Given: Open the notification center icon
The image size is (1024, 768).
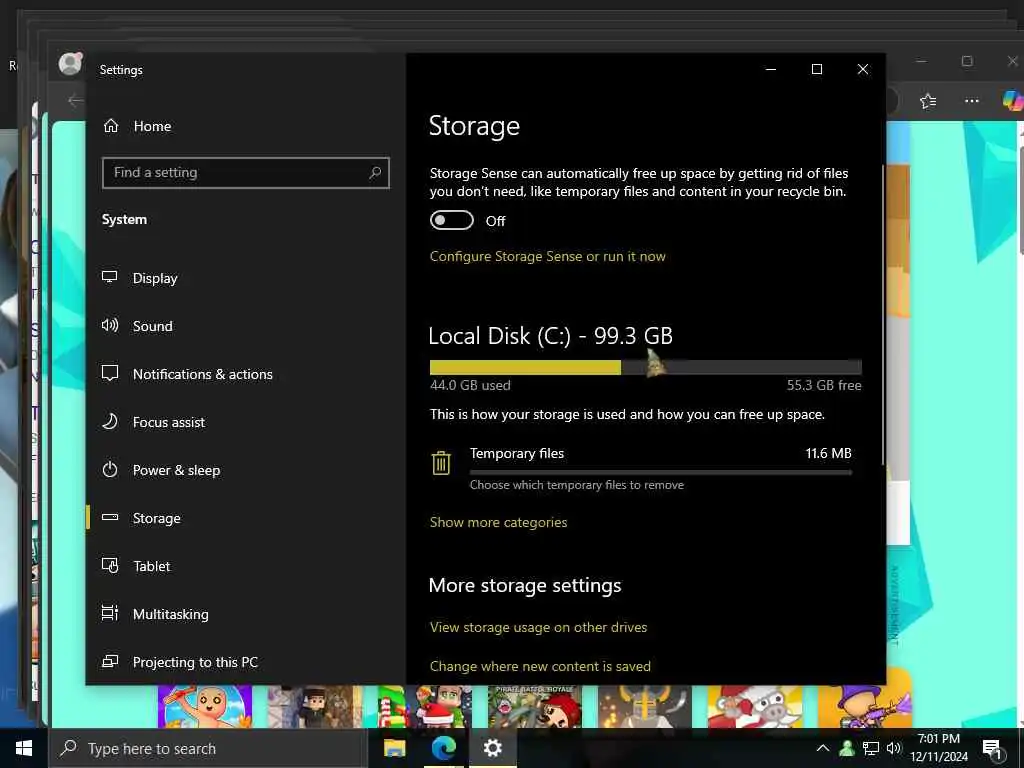Looking at the screenshot, I should [992, 750].
